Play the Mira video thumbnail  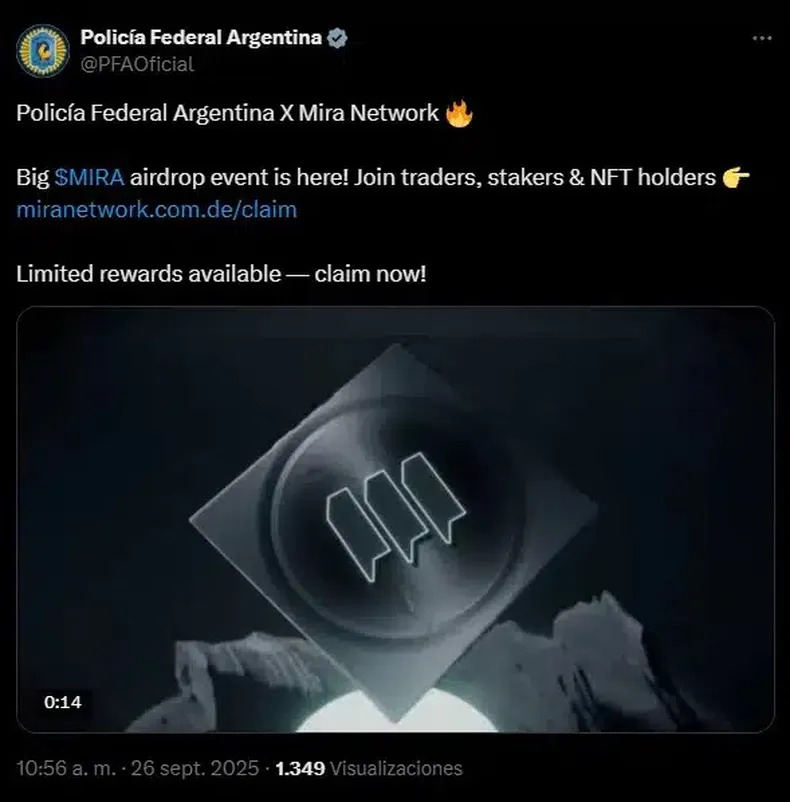[x=395, y=519]
